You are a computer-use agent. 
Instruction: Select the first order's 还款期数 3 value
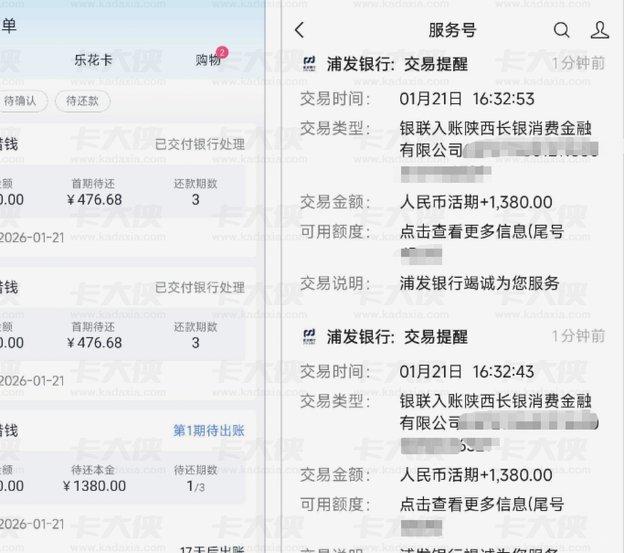(x=195, y=200)
